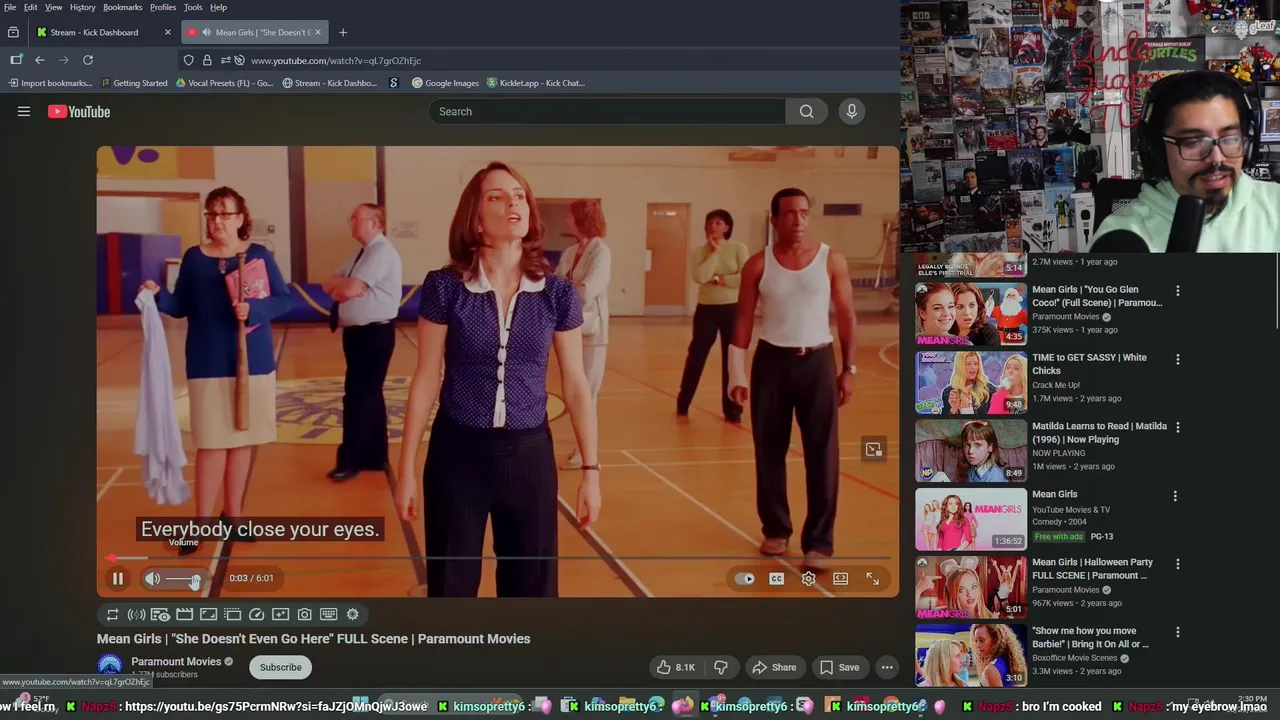Open video player settings gear
The width and height of the screenshot is (1280, 720).
click(x=808, y=578)
